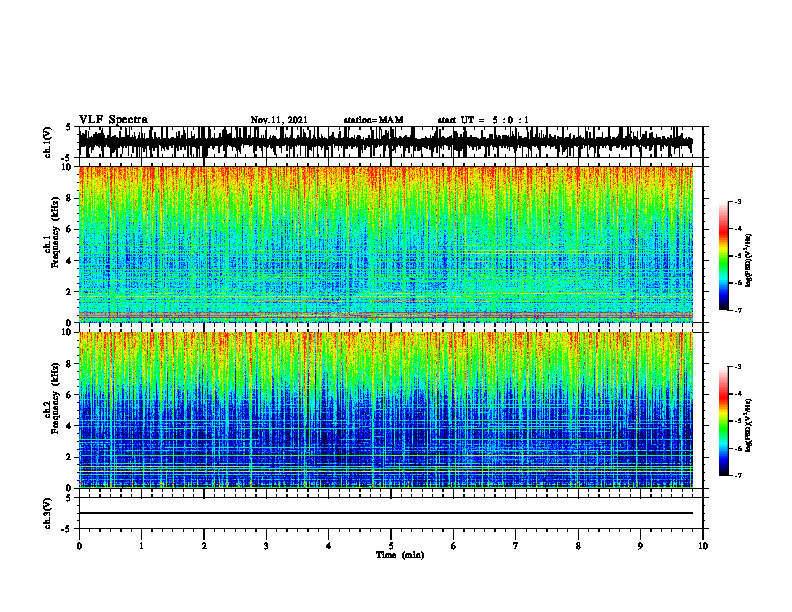Click the "6" kHz tick on ch.1 frequency axis
792x612 pixels.
click(x=69, y=229)
